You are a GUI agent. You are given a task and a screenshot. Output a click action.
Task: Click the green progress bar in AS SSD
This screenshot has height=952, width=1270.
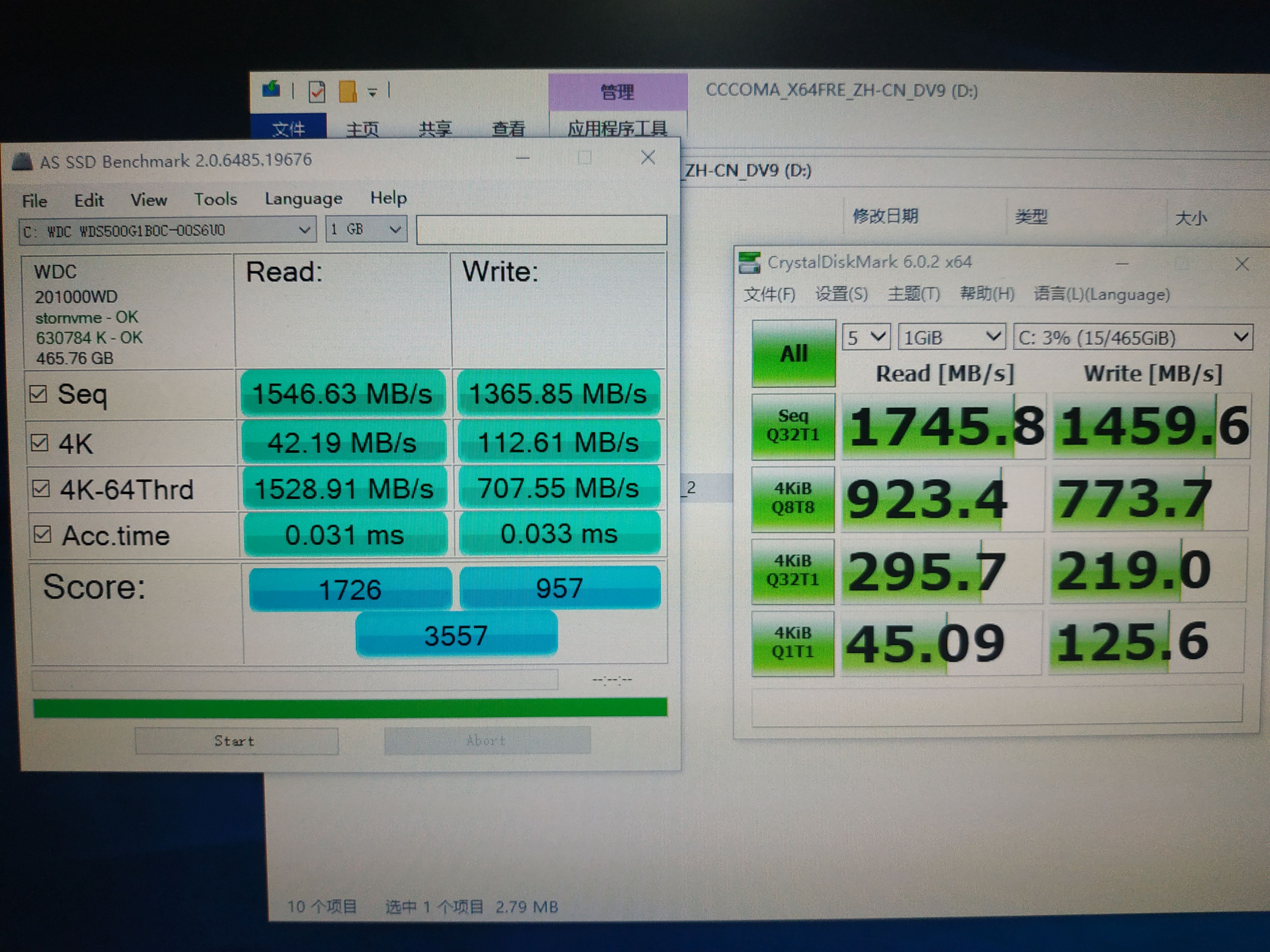[x=350, y=708]
